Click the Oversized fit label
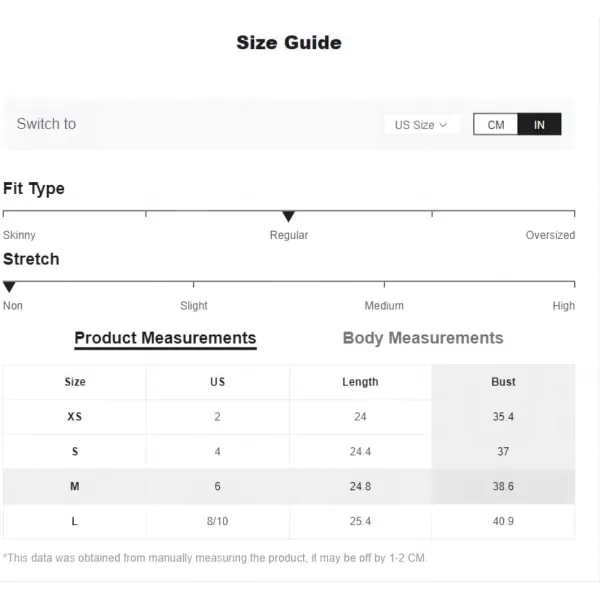This screenshot has width=600, height=600. tap(550, 235)
